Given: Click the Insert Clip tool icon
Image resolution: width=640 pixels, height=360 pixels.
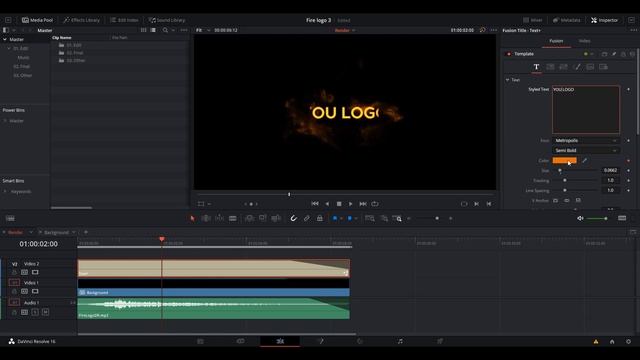Looking at the screenshot, I should [249, 218].
